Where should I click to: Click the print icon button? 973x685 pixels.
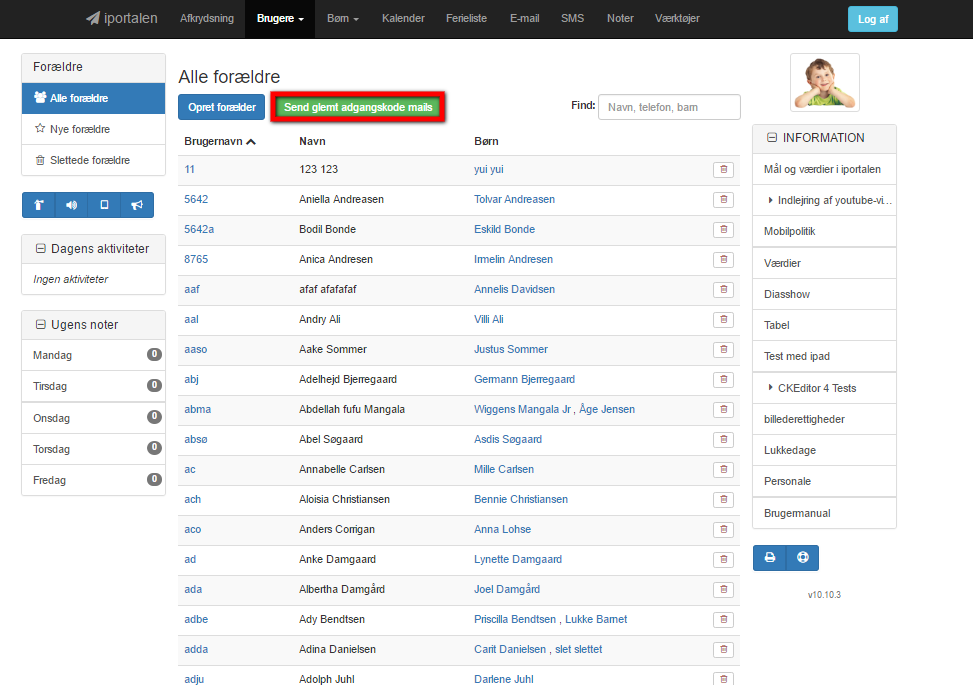769,557
